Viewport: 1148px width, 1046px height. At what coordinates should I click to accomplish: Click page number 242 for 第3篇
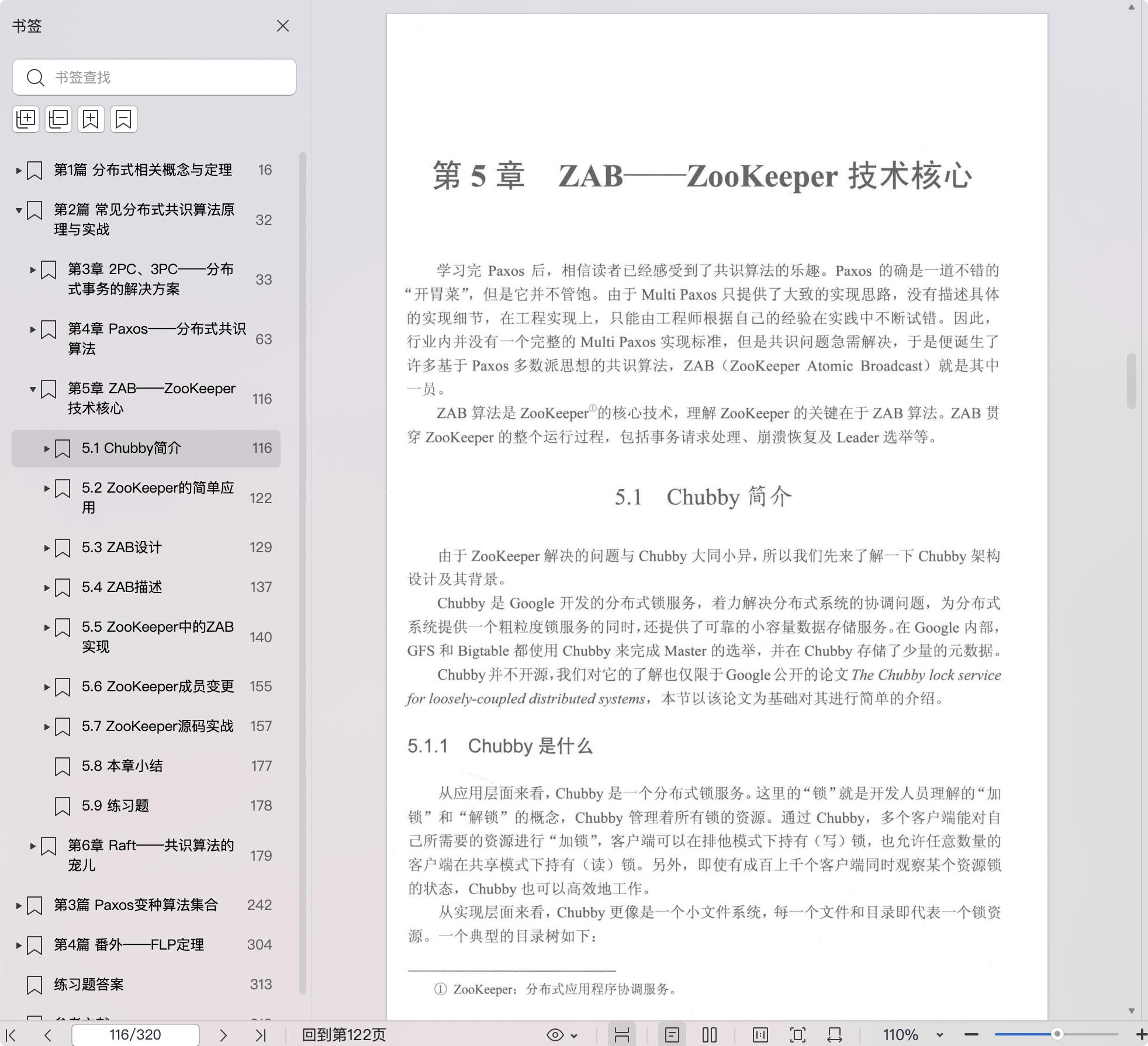coord(260,905)
